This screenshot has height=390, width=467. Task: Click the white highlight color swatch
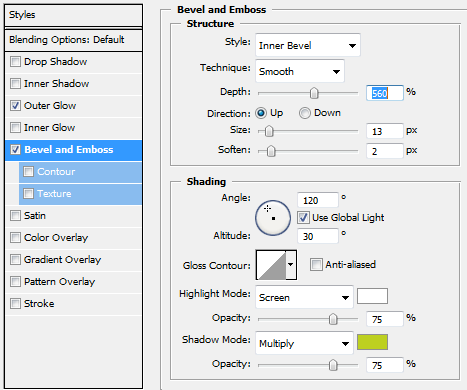(x=372, y=296)
